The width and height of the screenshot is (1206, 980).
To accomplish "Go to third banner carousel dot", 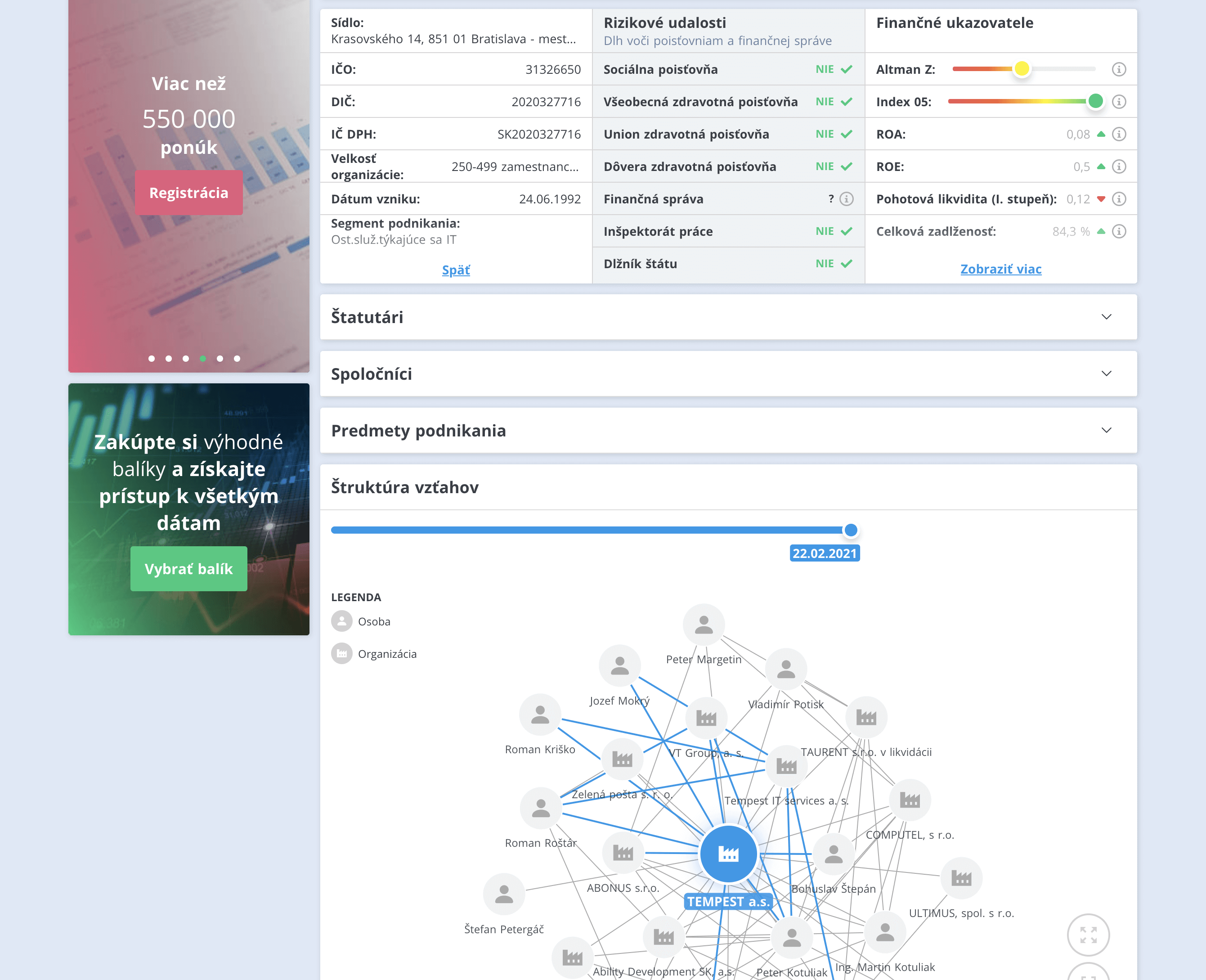I will tap(186, 359).
